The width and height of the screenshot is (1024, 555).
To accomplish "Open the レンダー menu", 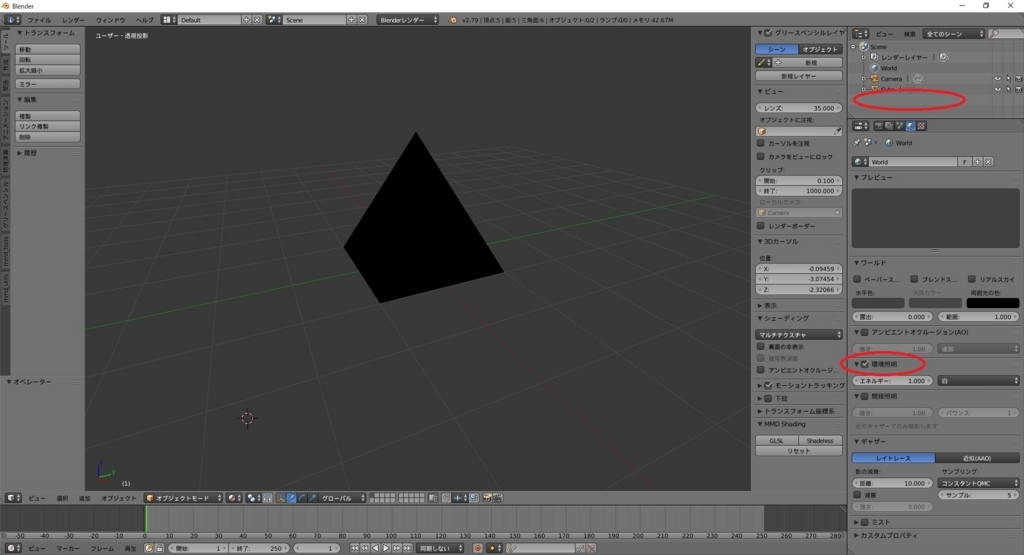I will pyautogui.click(x=73, y=20).
